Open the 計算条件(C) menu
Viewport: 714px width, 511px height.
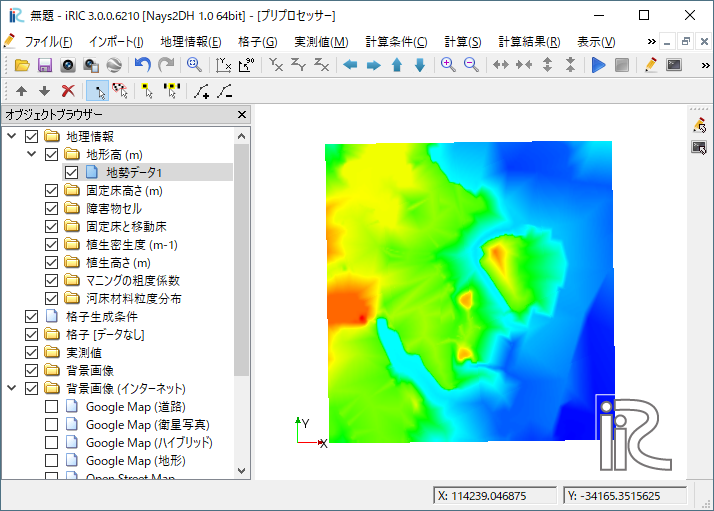(x=396, y=42)
